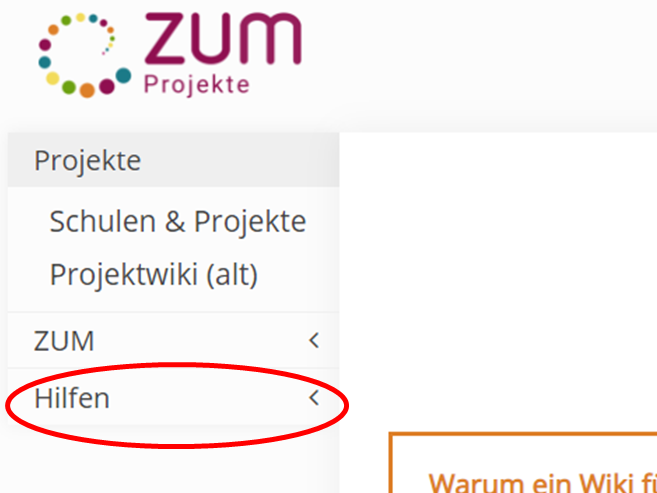This screenshot has width=657, height=493.
Task: Click the tiny inner dots of spiral logo
Action: pos(108,46)
